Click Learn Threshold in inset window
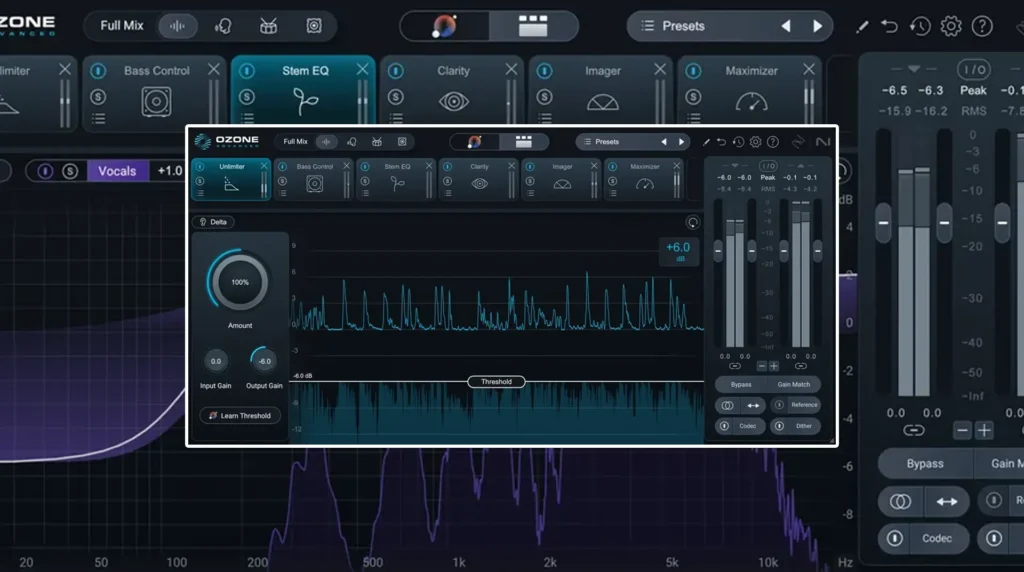This screenshot has height=572, width=1024. pos(240,415)
